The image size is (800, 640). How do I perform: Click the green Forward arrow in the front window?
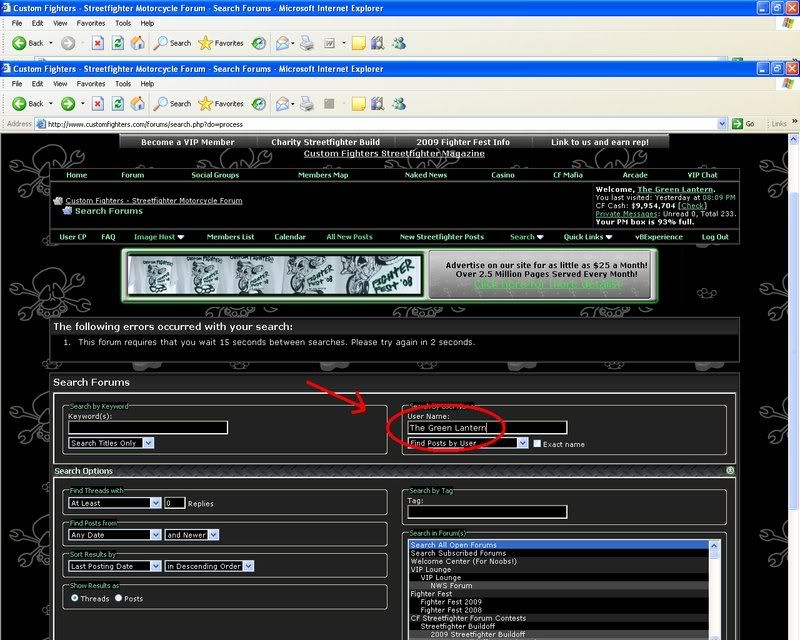coord(68,104)
